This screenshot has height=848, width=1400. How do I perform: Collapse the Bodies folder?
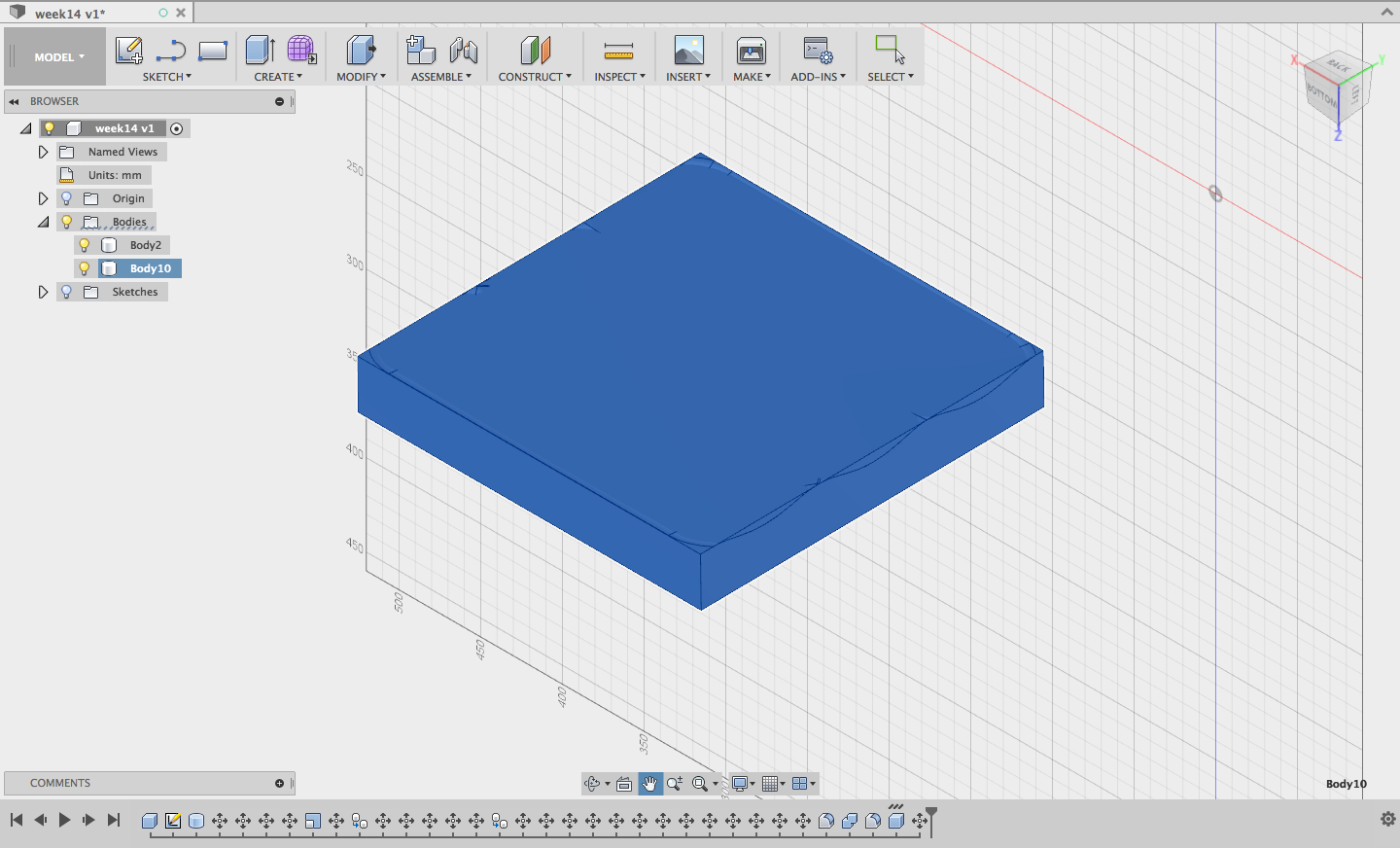tap(43, 222)
